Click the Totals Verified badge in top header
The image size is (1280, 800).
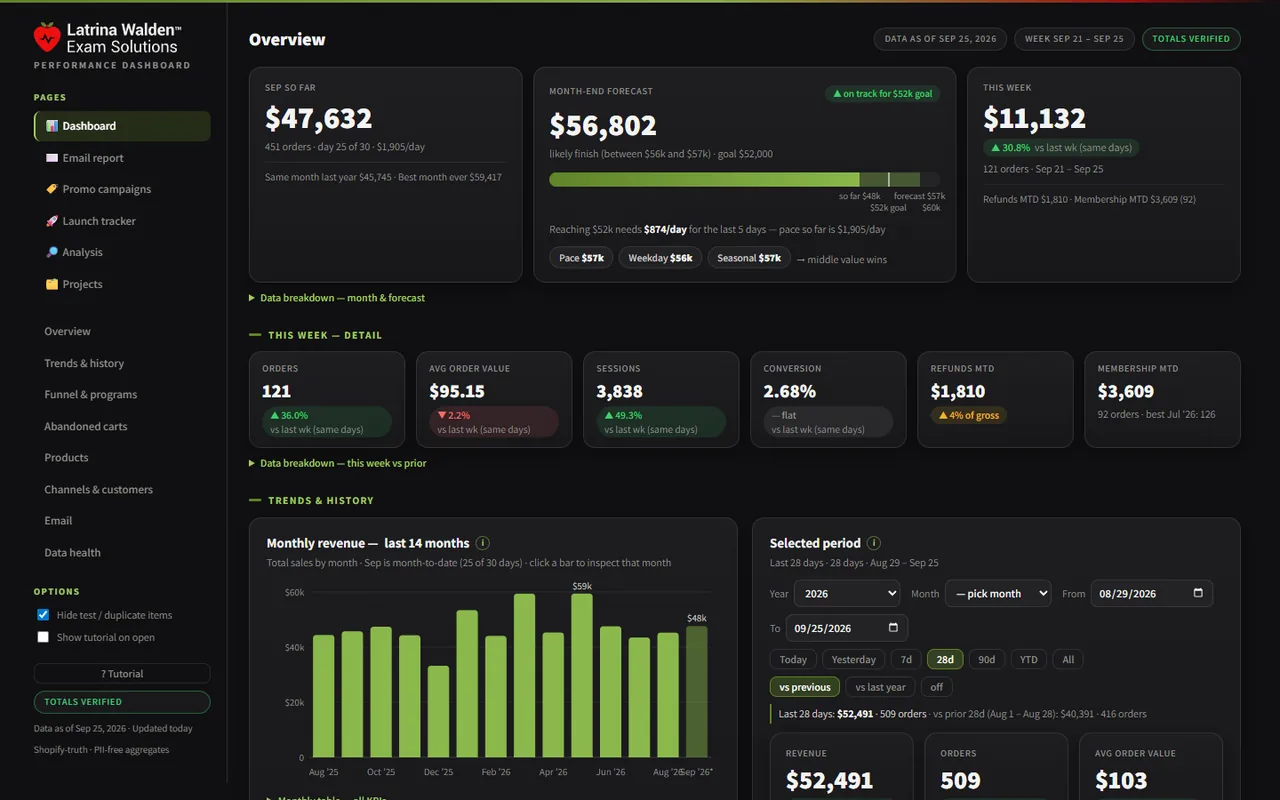[1191, 39]
